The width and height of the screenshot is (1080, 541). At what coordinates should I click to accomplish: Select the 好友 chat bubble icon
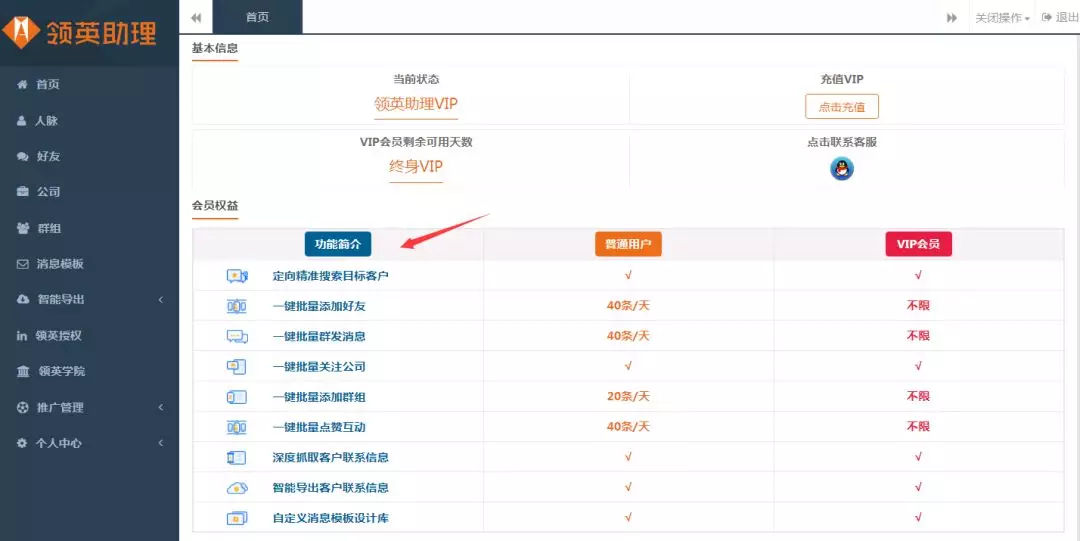[23, 156]
